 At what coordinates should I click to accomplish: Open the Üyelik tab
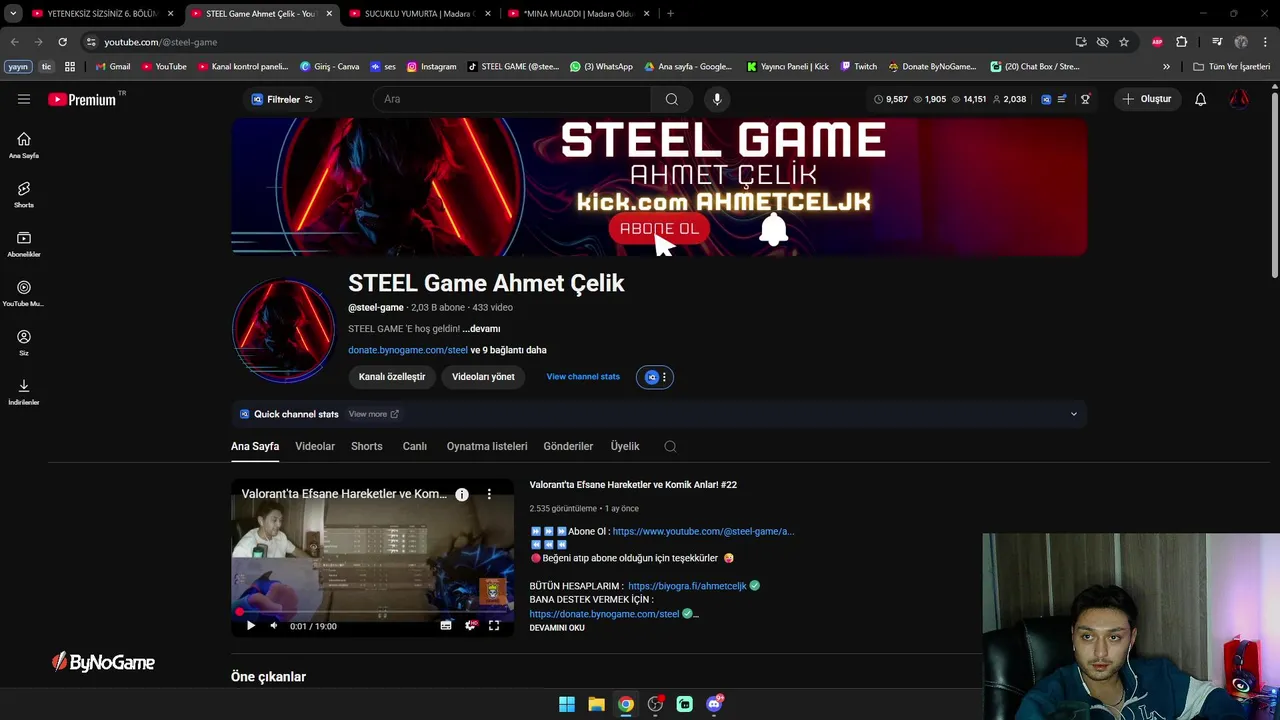click(x=625, y=446)
